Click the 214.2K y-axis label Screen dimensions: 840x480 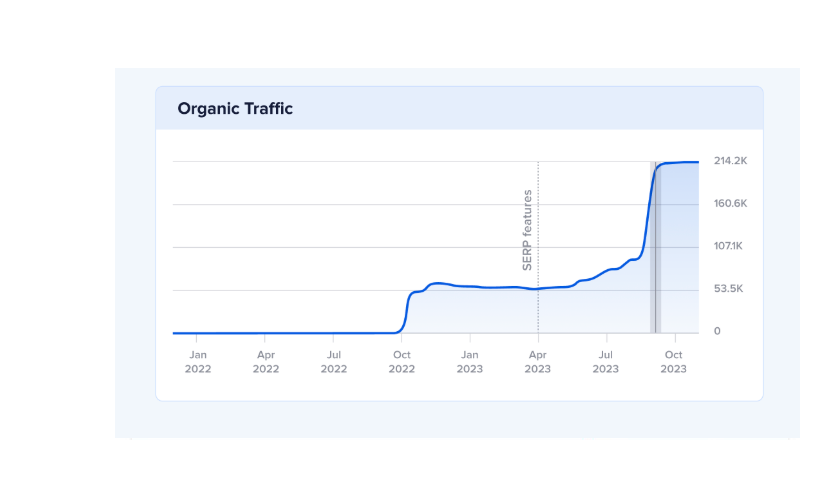[x=731, y=161]
